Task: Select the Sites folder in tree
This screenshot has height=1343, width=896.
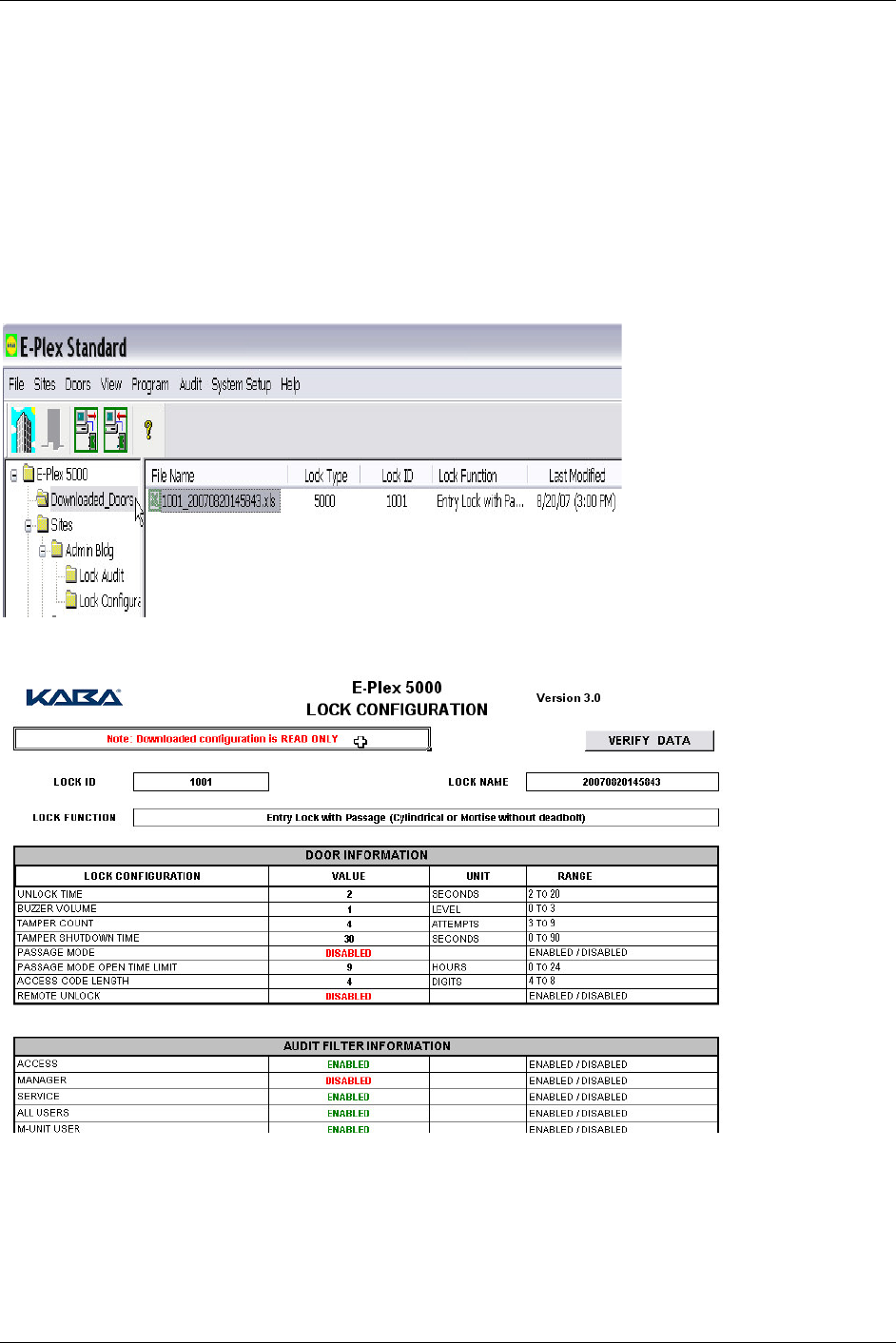Action: coord(55,525)
